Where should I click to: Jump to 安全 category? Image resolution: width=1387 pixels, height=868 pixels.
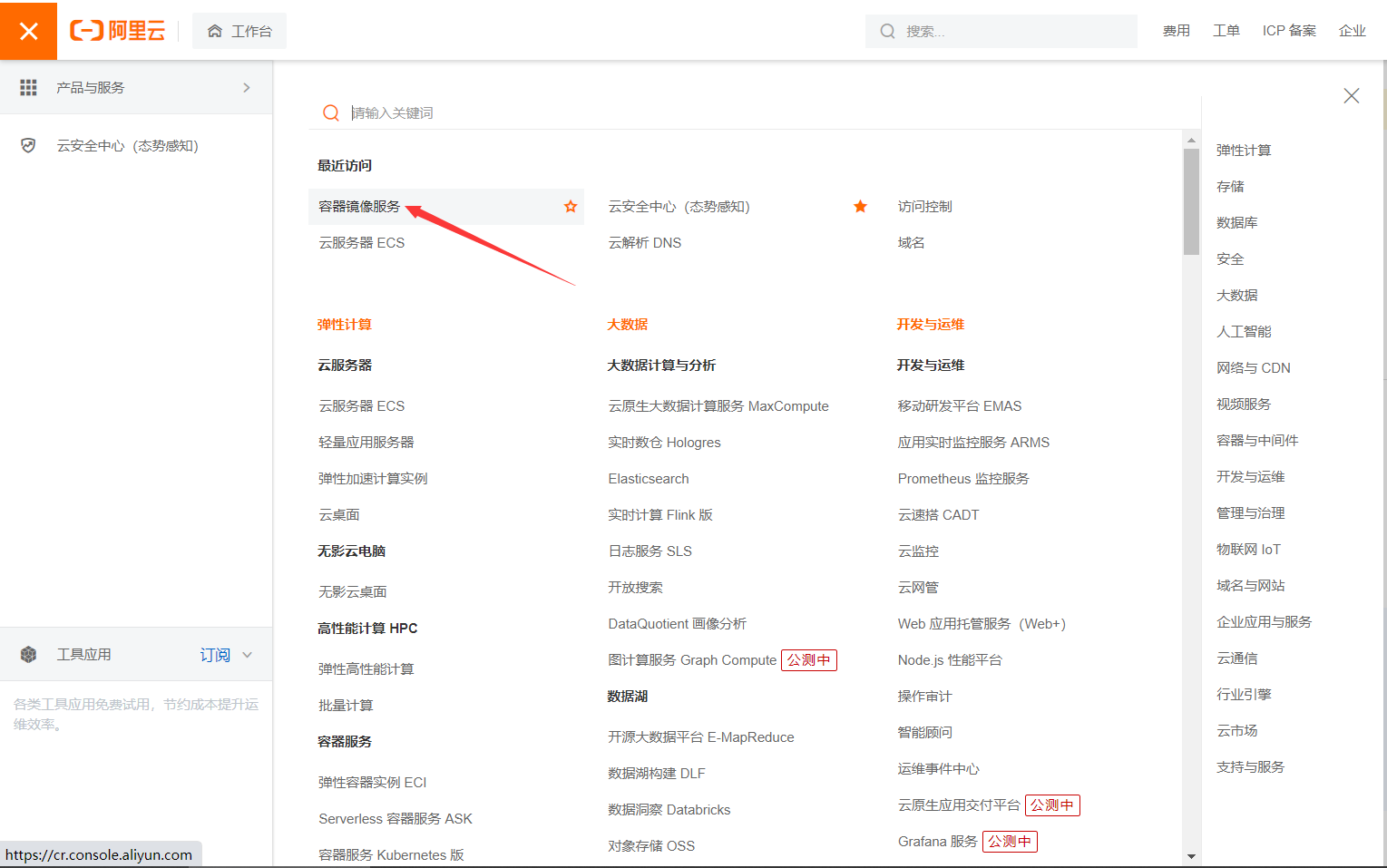click(1229, 259)
